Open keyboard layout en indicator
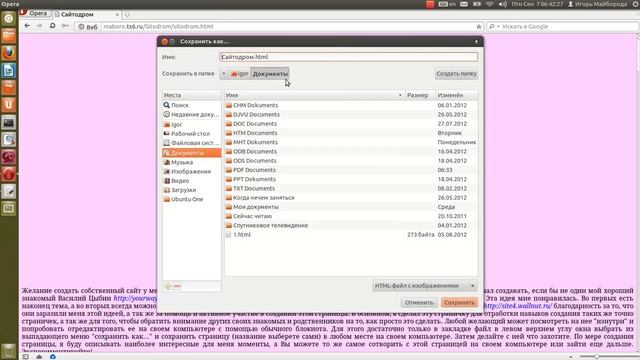The image size is (640, 360). tap(447, 4)
